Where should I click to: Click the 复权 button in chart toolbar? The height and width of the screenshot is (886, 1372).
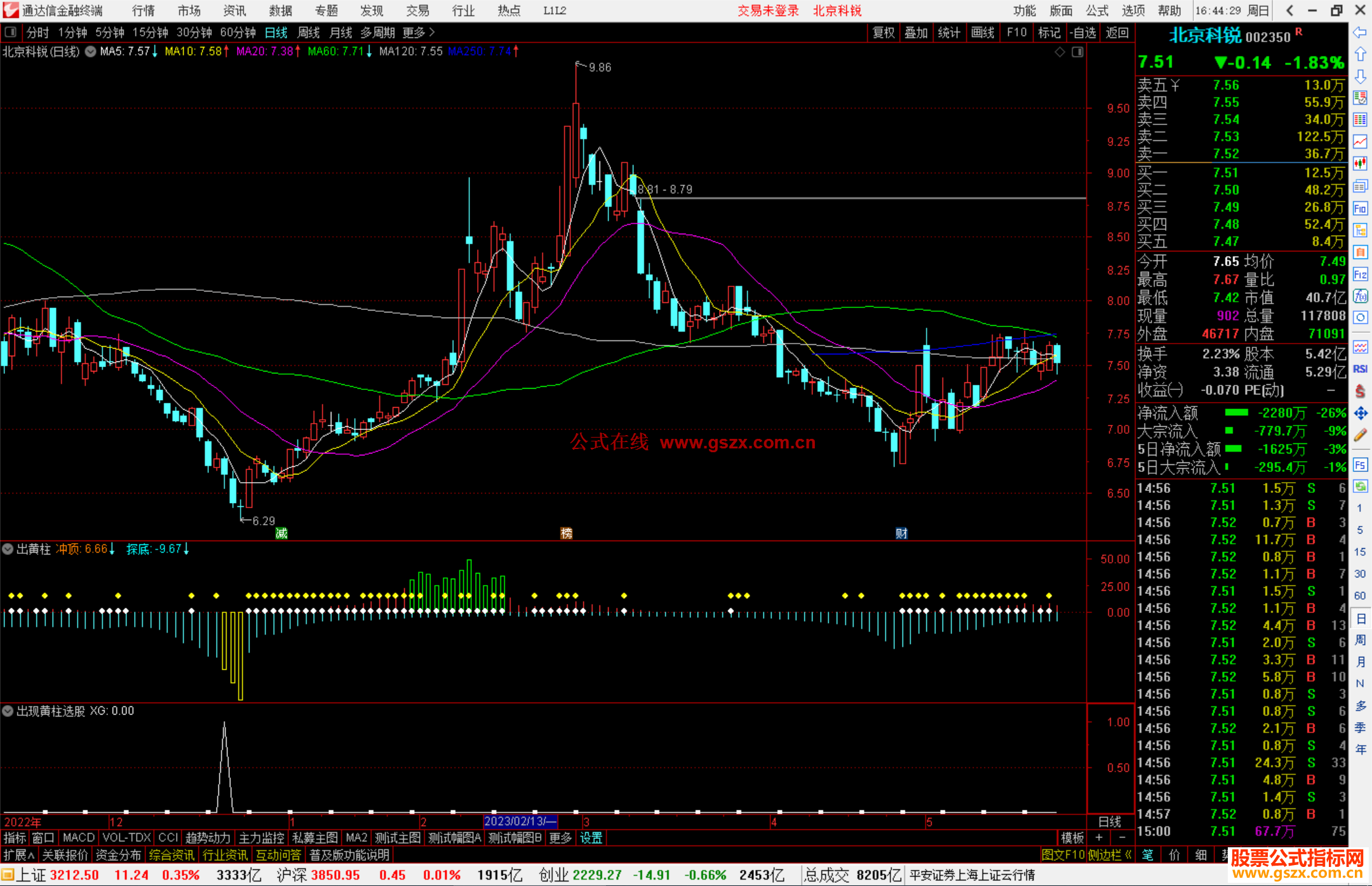(884, 32)
